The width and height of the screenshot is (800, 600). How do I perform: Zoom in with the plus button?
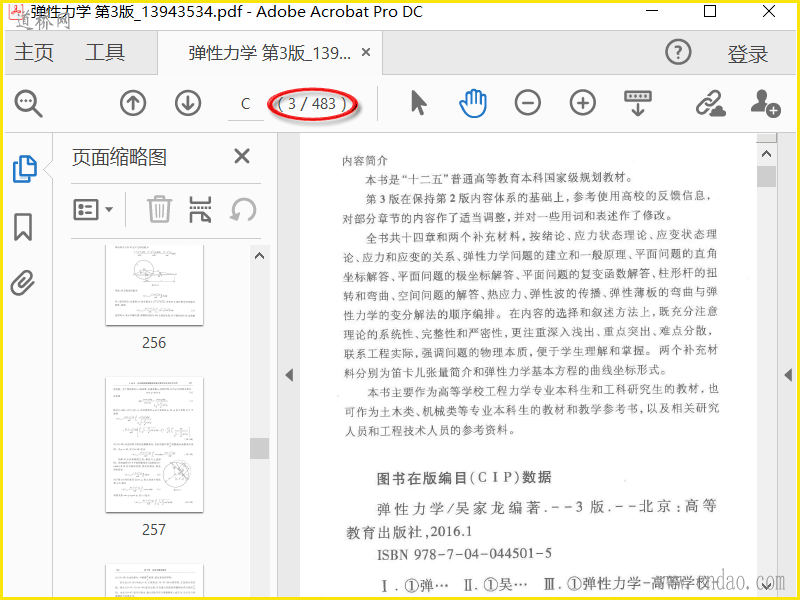(583, 103)
